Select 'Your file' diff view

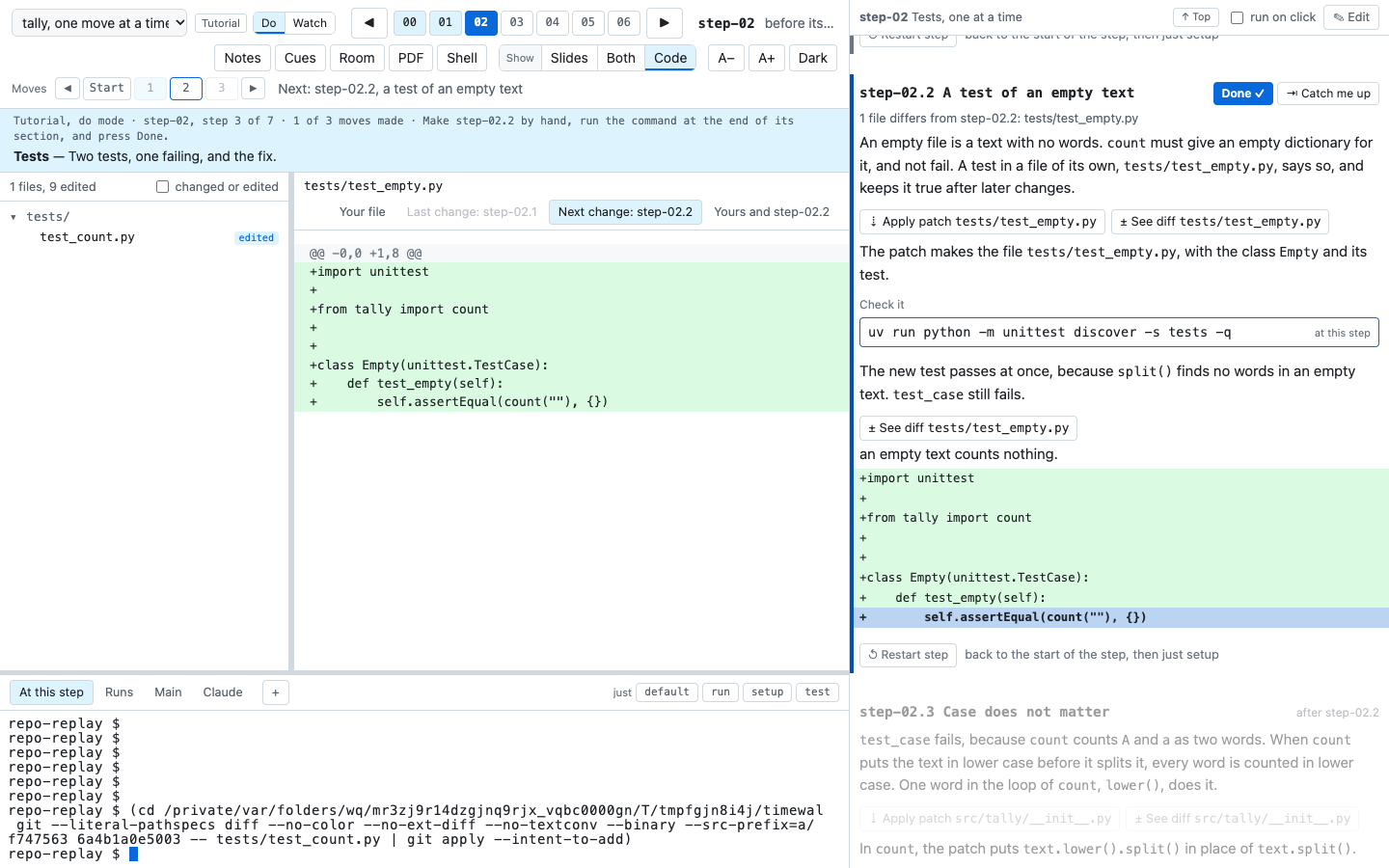(x=363, y=212)
